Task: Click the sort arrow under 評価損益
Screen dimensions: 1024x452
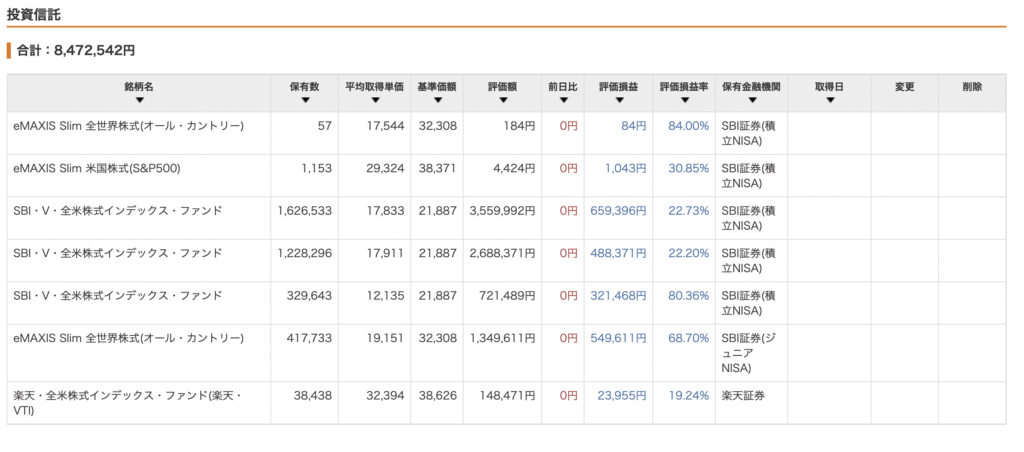Action: (x=618, y=100)
